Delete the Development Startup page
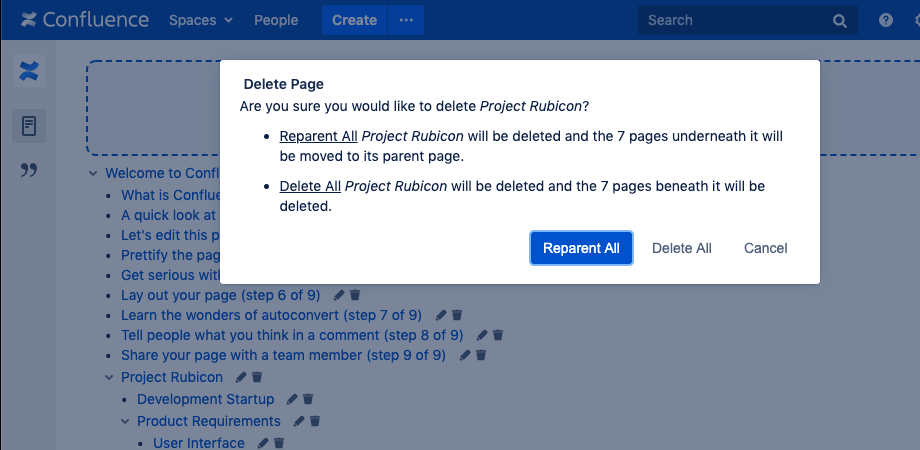Image resolution: width=920 pixels, height=450 pixels. [x=308, y=400]
